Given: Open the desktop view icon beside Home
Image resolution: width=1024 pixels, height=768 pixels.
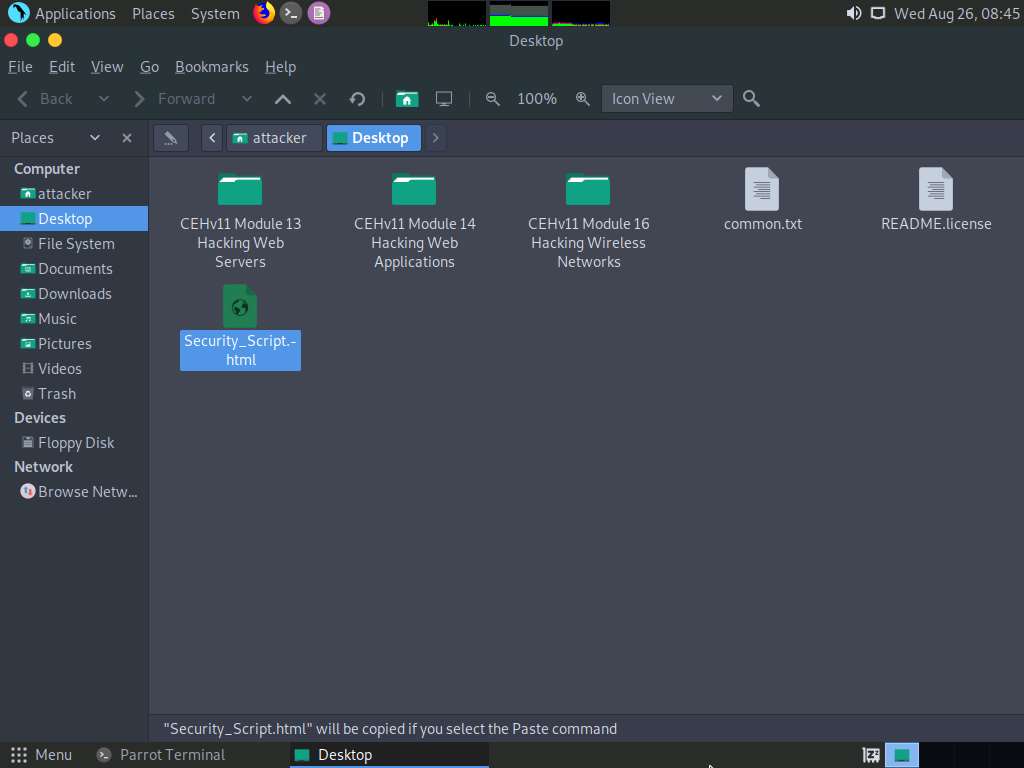Looking at the screenshot, I should click(444, 98).
